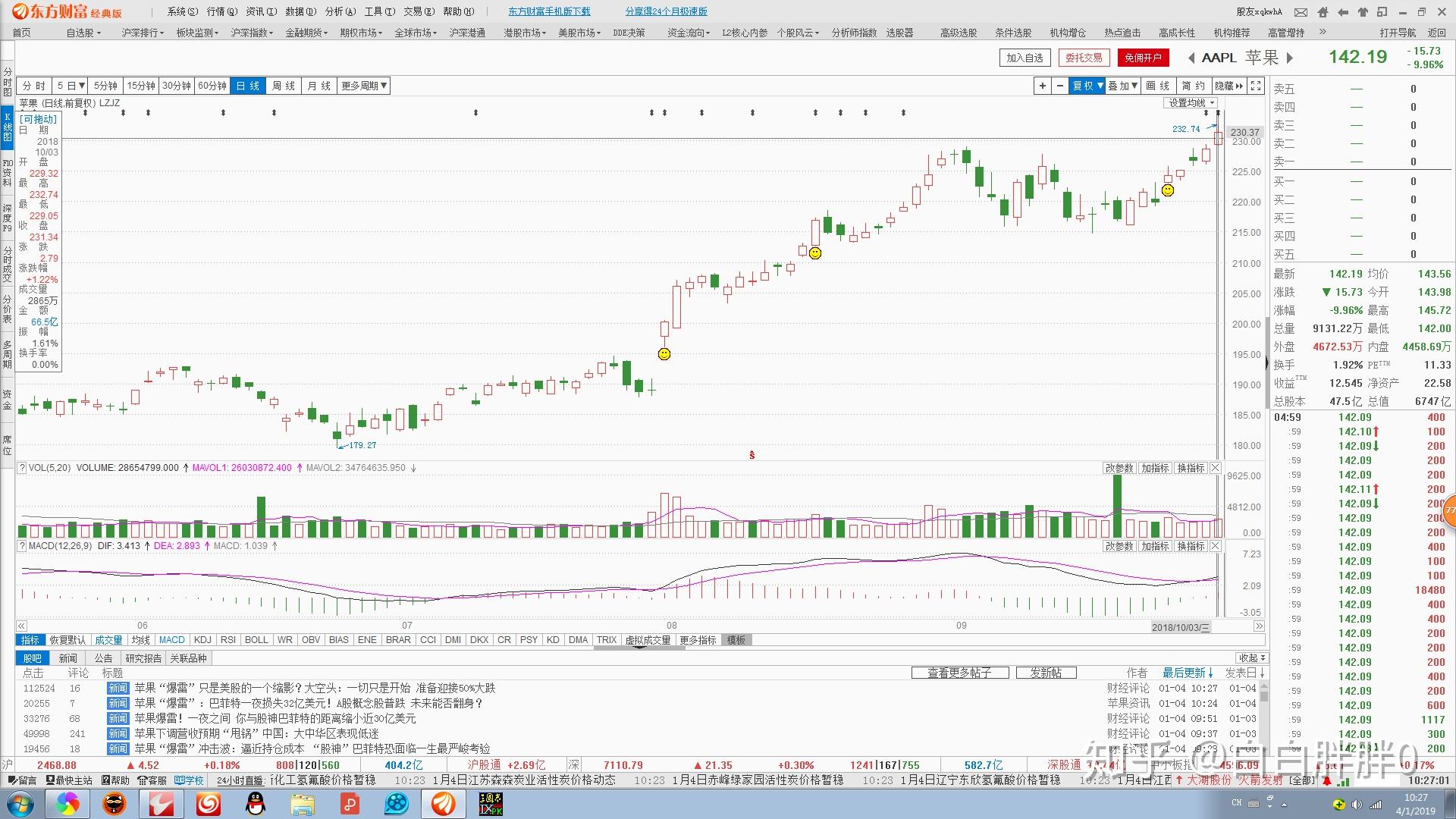Select the KDJ indicator tab
The image size is (1456, 819).
(x=202, y=640)
